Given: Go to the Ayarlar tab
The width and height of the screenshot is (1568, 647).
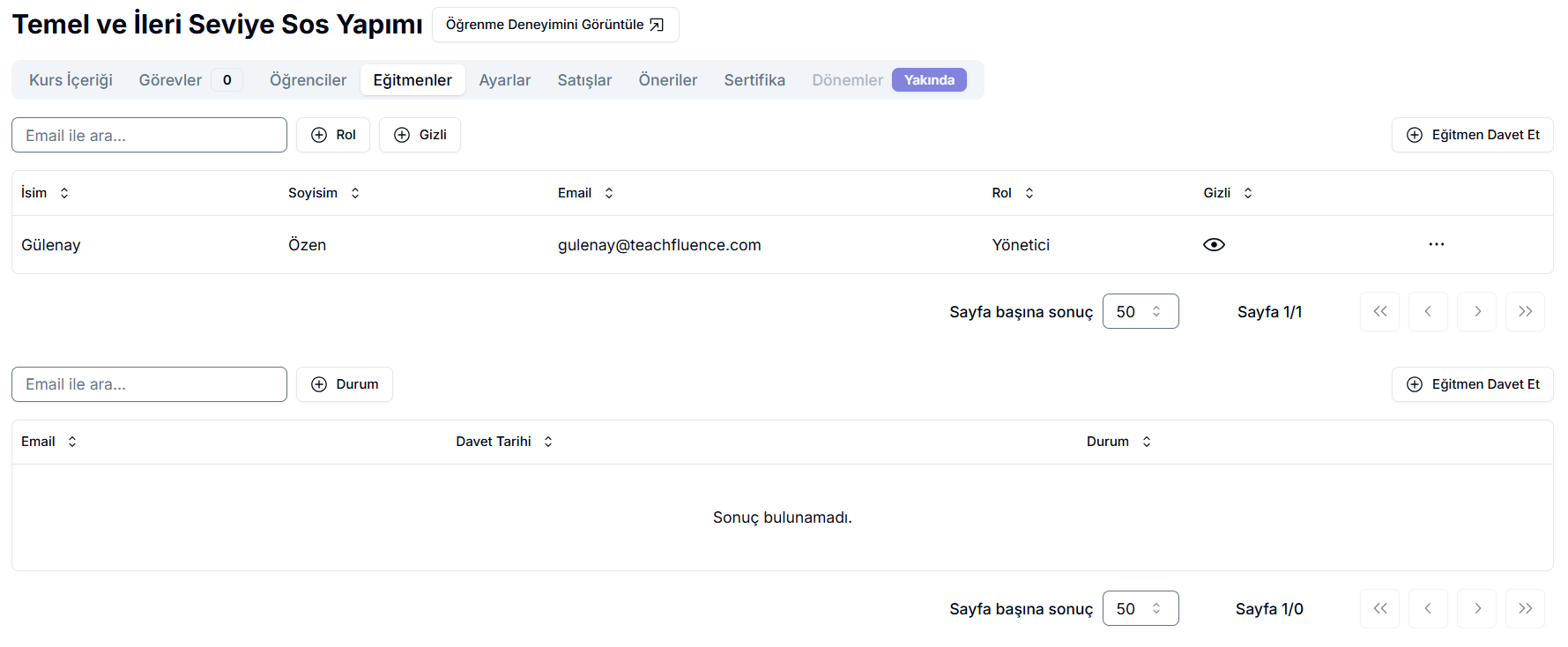Looking at the screenshot, I should click(x=505, y=80).
